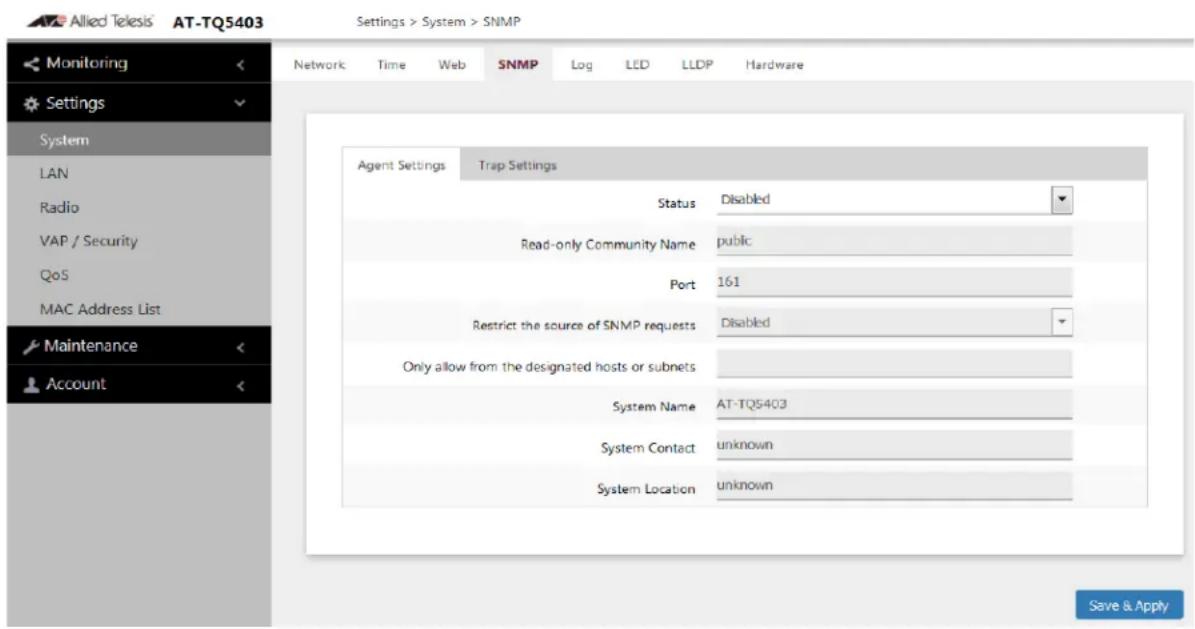Open the Maintenance sidebar section

(139, 346)
